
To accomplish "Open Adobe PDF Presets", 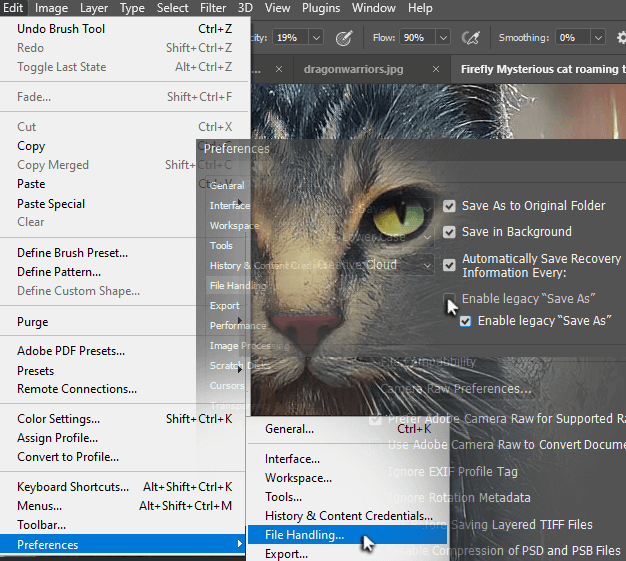I will coord(125,351).
